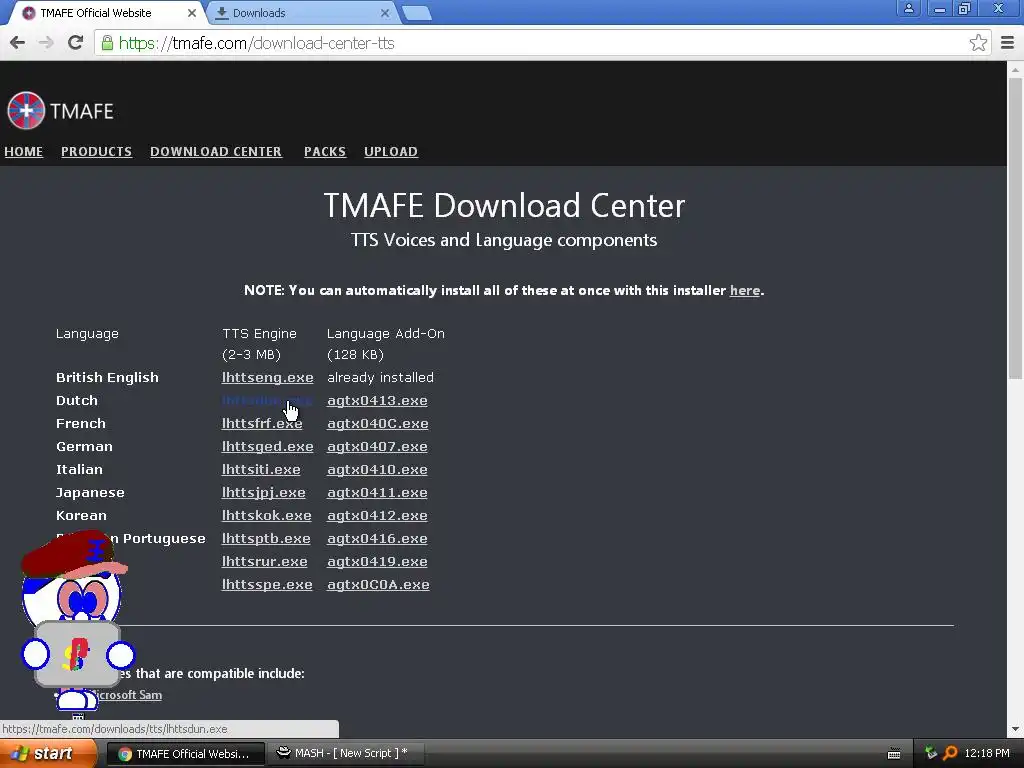This screenshot has height=768, width=1024.
Task: Click the keyboard icon in taskbar
Action: 894,754
